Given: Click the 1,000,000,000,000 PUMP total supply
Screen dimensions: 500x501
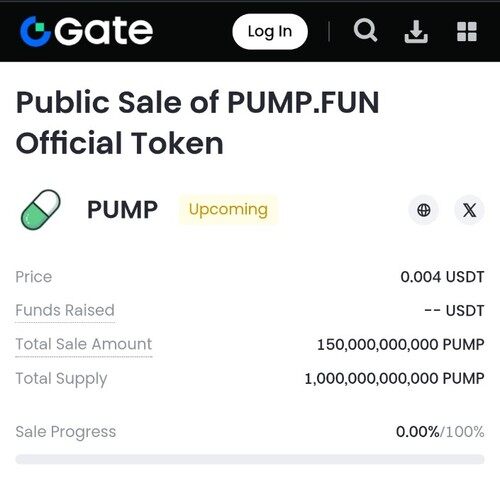Looking at the screenshot, I should tap(395, 379).
